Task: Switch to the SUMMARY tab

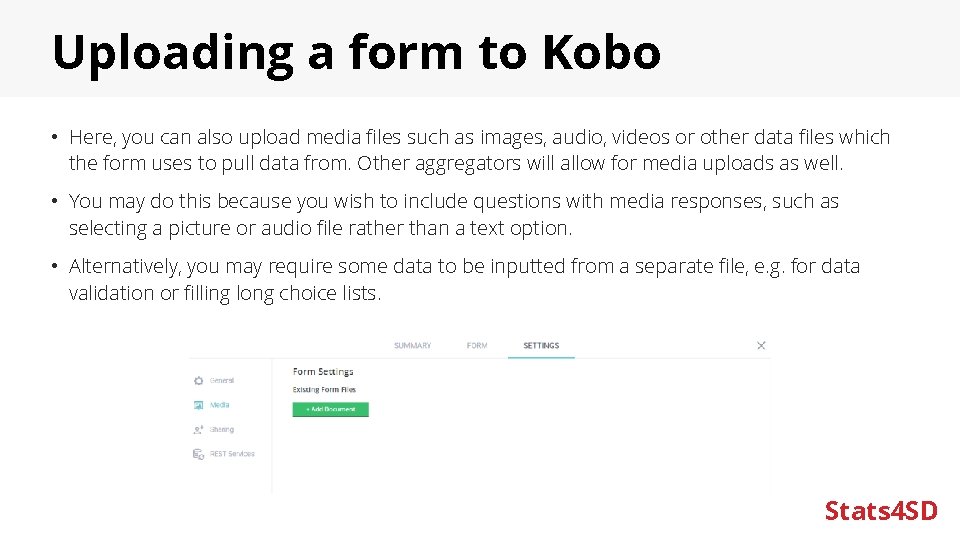Action: [412, 346]
